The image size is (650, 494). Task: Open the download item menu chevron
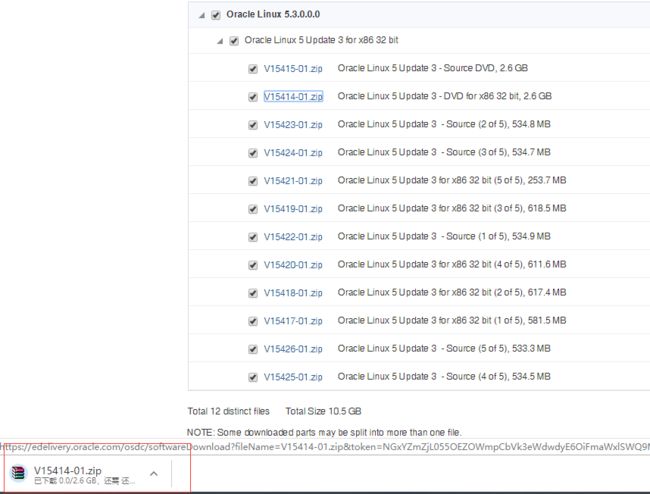point(154,473)
